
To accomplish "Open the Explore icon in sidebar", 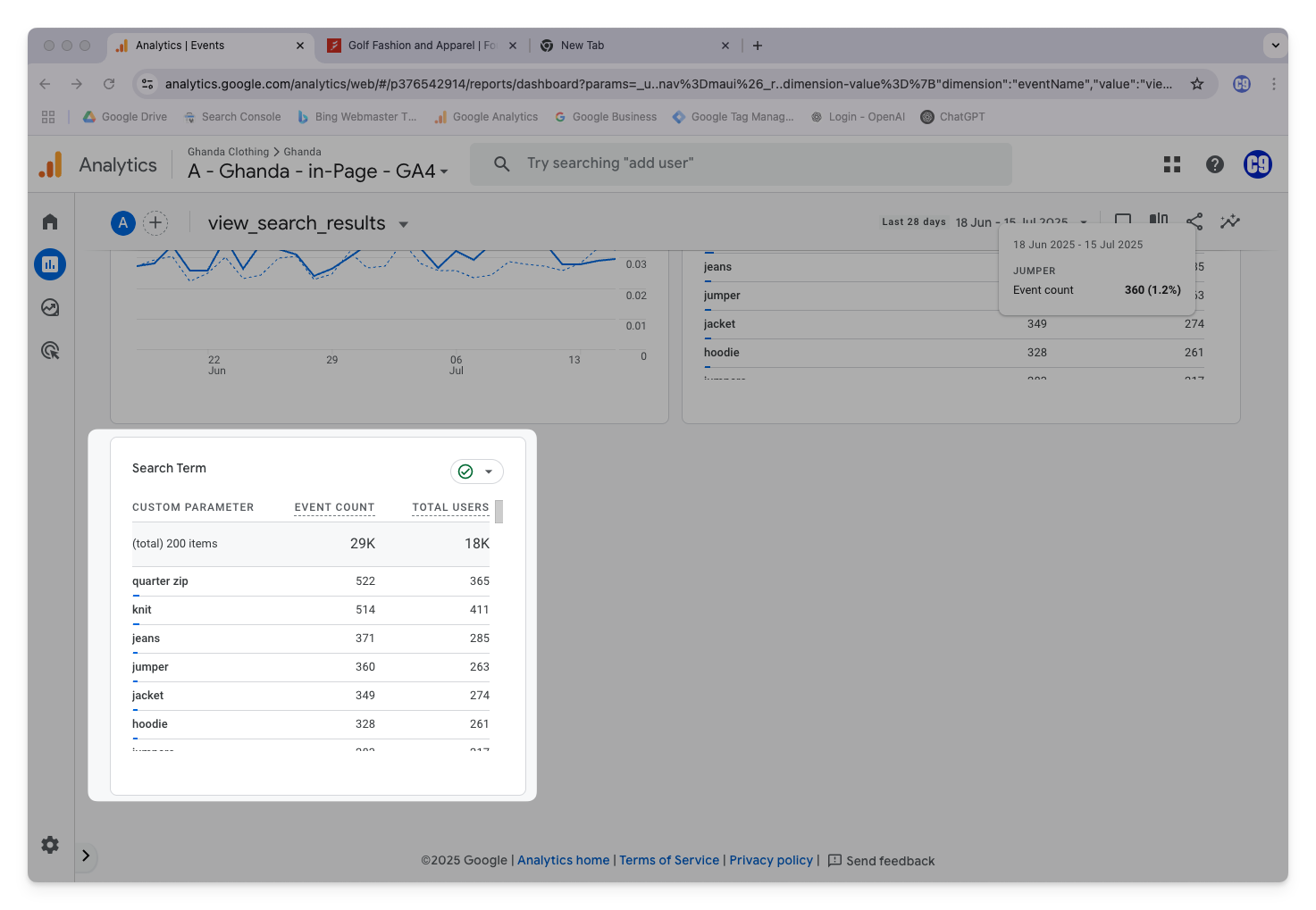I will (50, 307).
